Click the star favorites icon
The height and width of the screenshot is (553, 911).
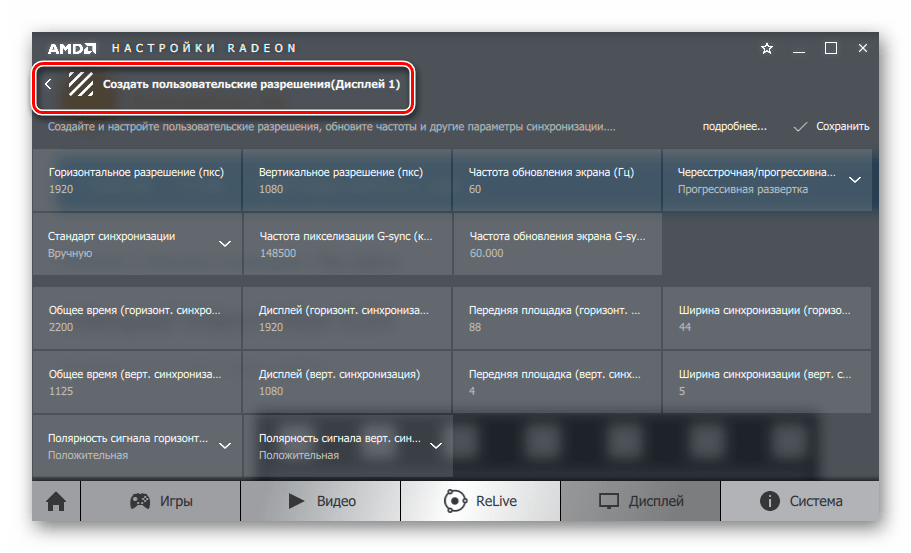[767, 48]
